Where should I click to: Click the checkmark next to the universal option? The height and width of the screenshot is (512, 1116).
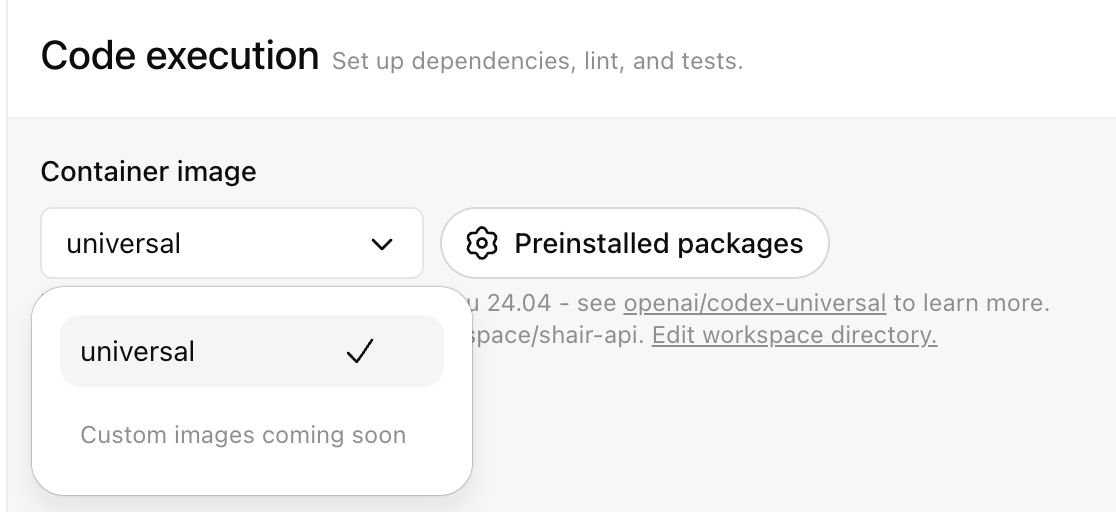[x=359, y=352]
